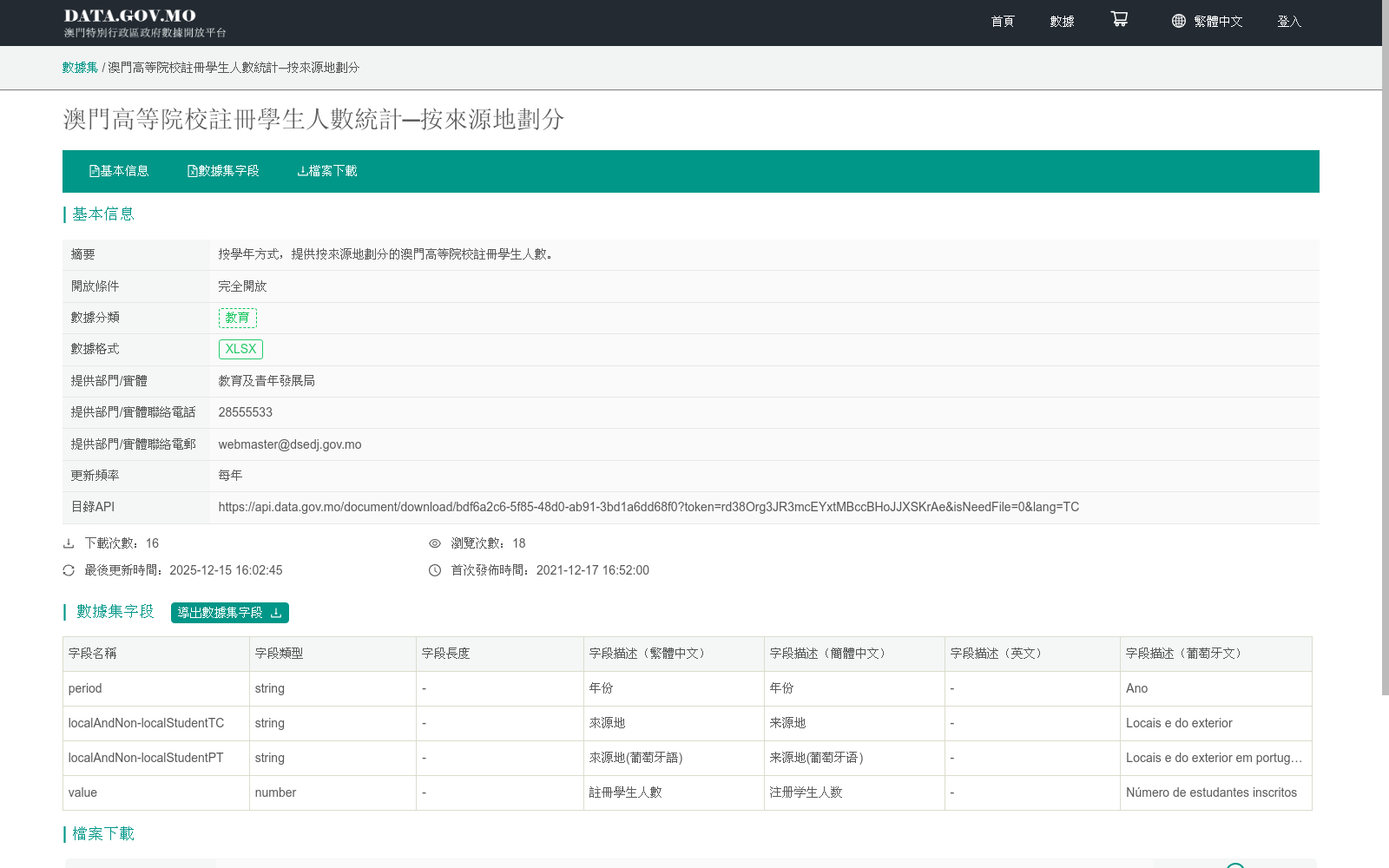Click the 數據集字段 tab icon
Viewport: 1389px width, 868px height.
[x=192, y=171]
